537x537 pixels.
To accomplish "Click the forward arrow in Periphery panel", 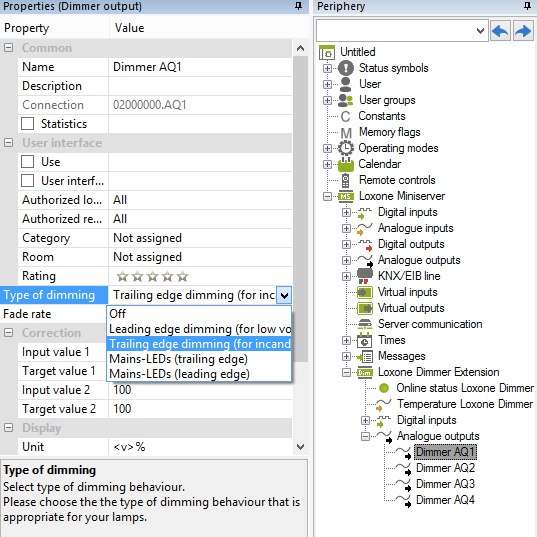I will click(x=523, y=31).
